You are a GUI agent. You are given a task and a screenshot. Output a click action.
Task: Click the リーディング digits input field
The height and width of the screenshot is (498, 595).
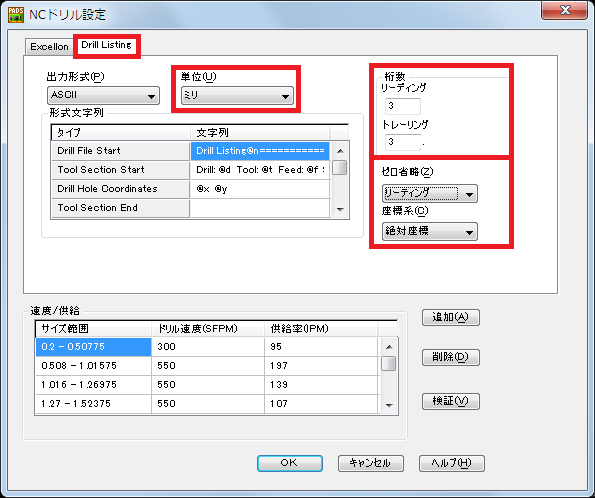403,106
